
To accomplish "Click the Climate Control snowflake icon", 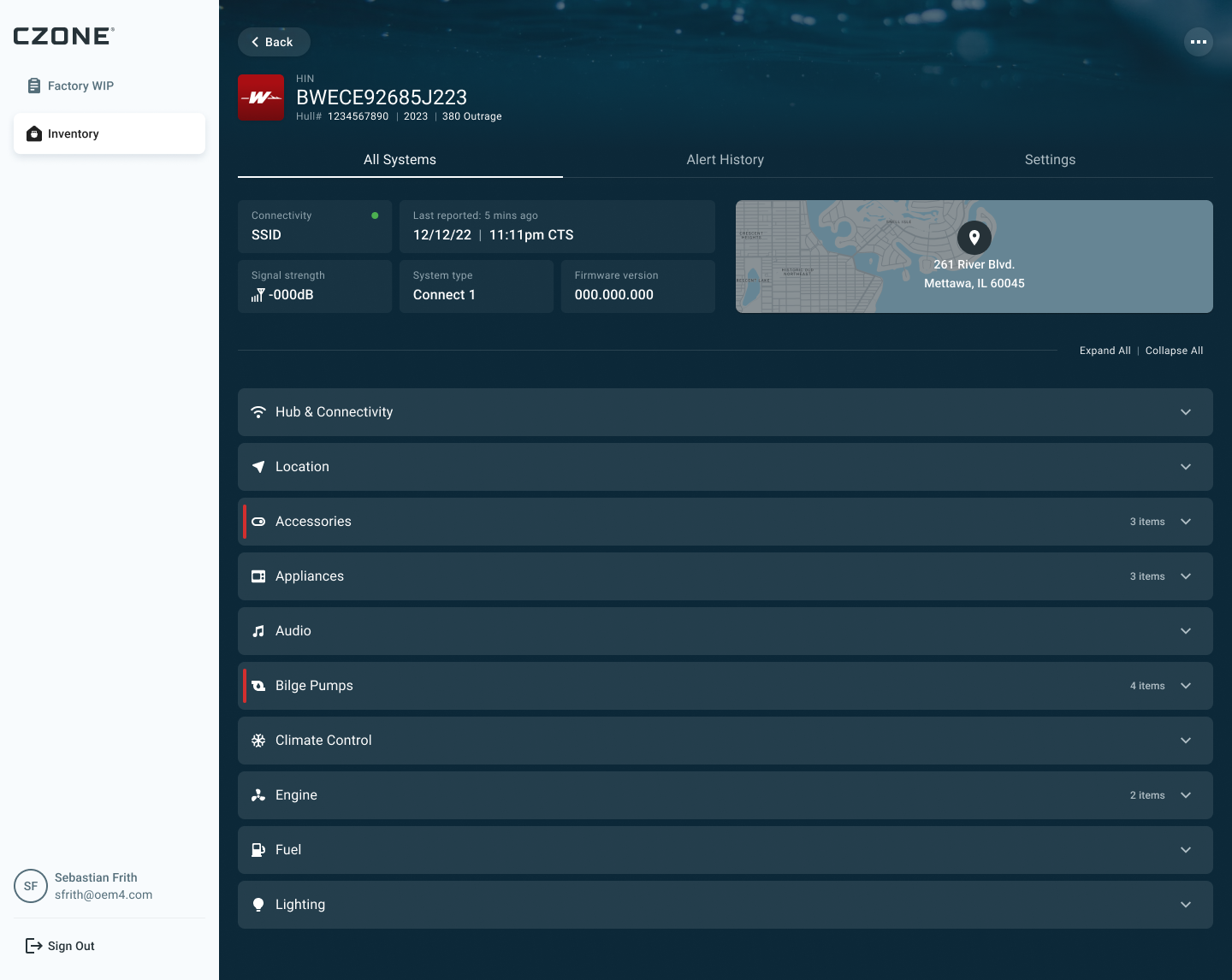I will coord(258,741).
